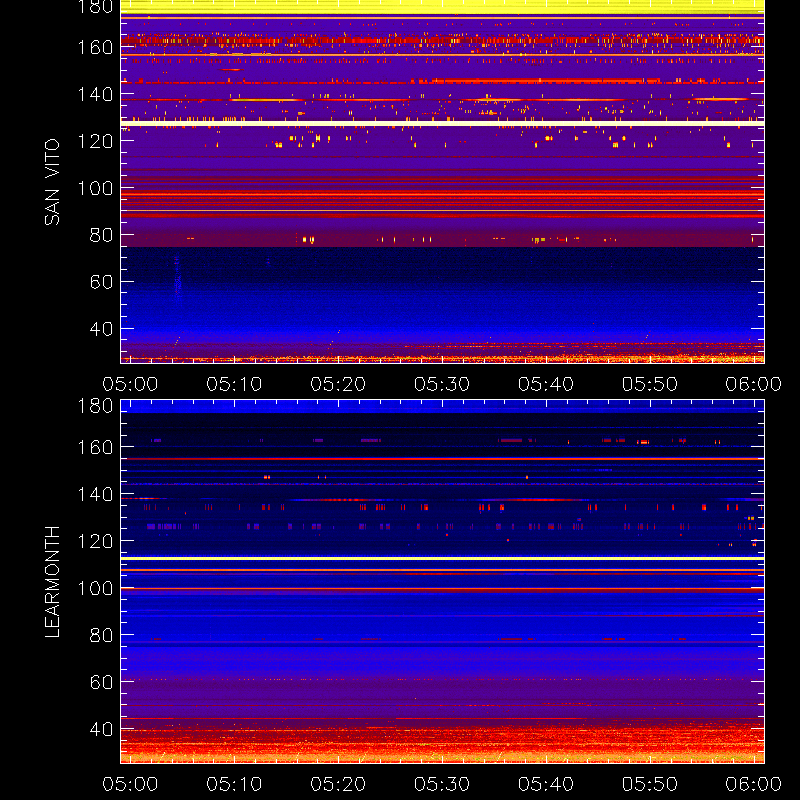Choose 05:30 time label below Learmonth plot

click(x=442, y=784)
